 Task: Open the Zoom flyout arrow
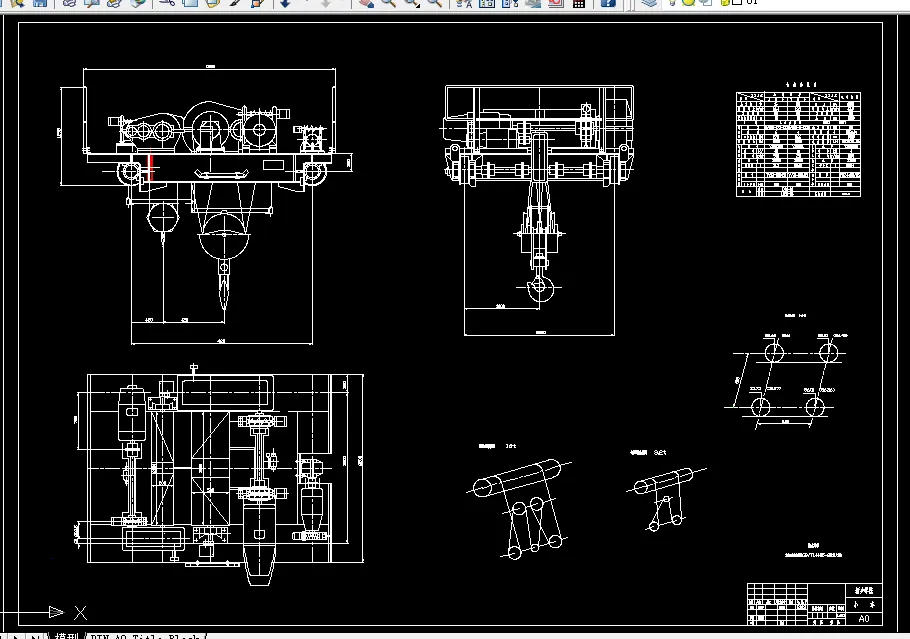418,5
